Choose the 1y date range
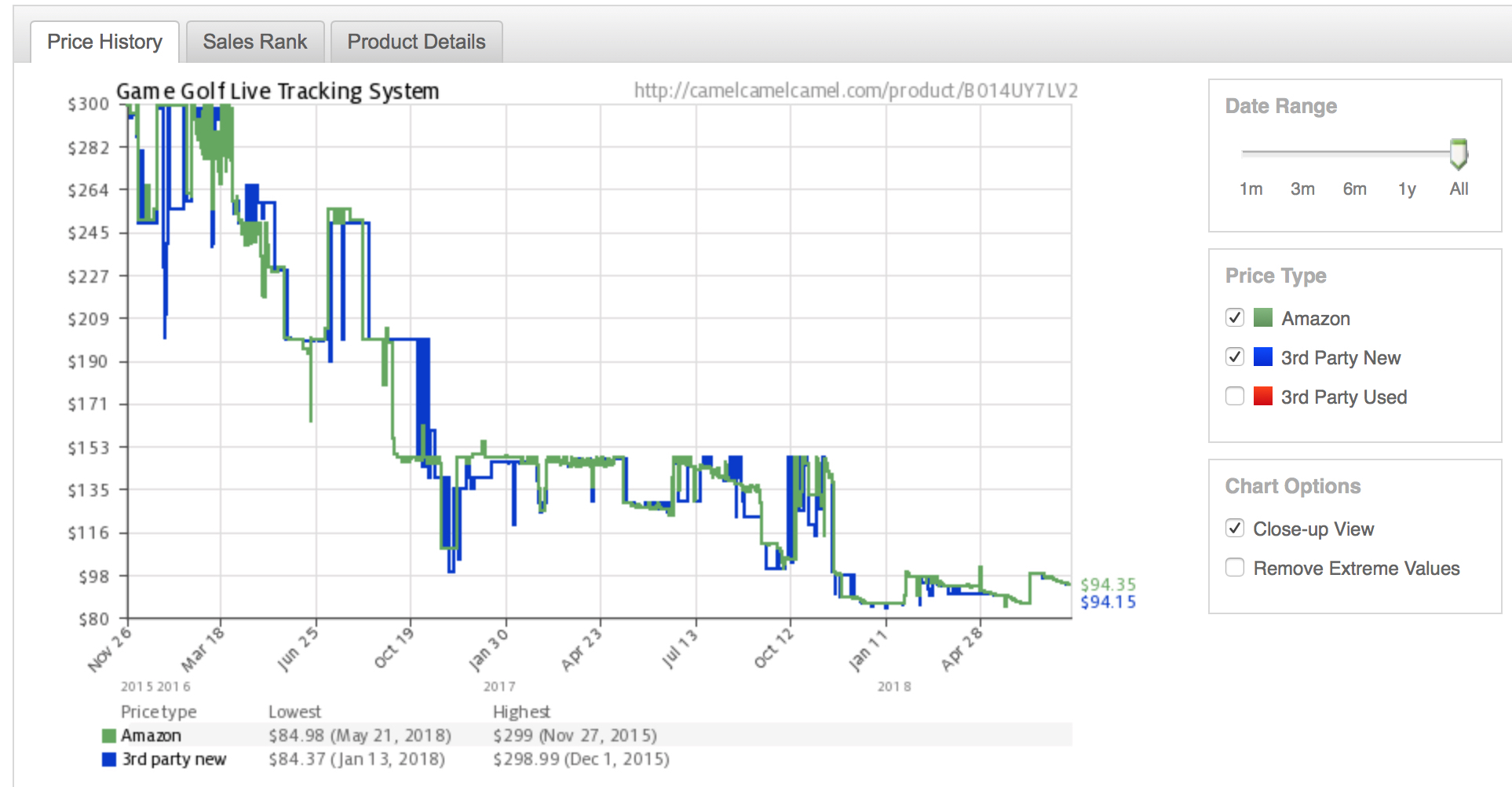The height and width of the screenshot is (787, 1512). (1407, 189)
